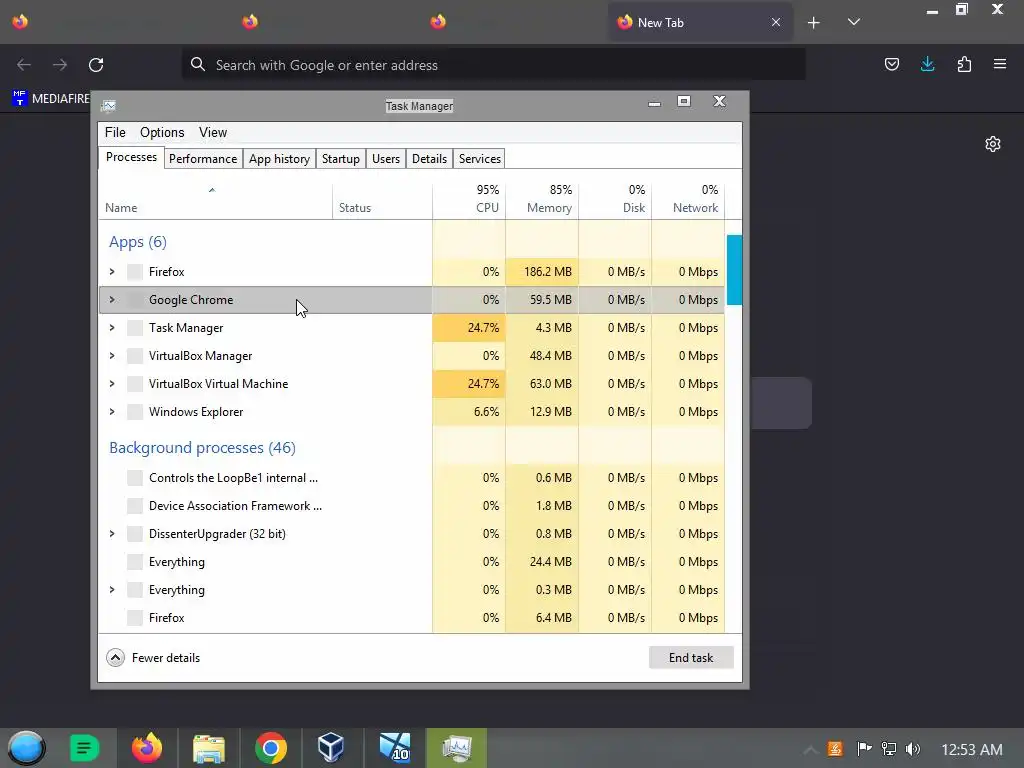Click the blue process list scrollbar thumb
This screenshot has width=1024, height=768.
pos(734,270)
